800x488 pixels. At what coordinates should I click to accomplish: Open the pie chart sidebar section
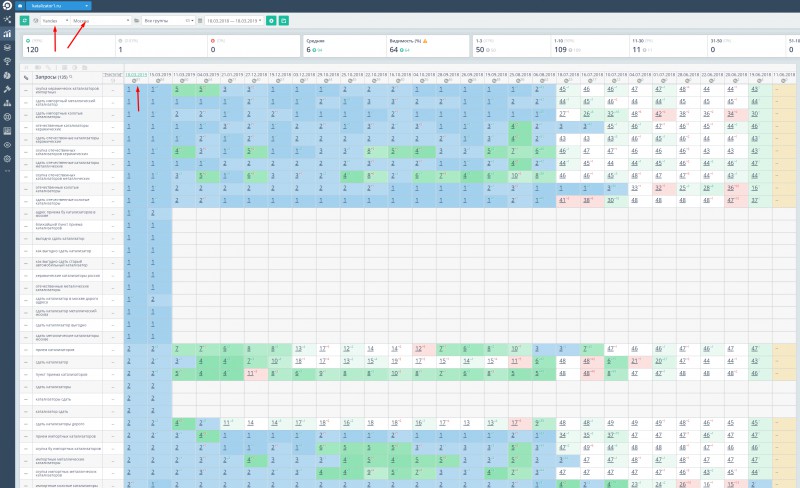(7, 75)
